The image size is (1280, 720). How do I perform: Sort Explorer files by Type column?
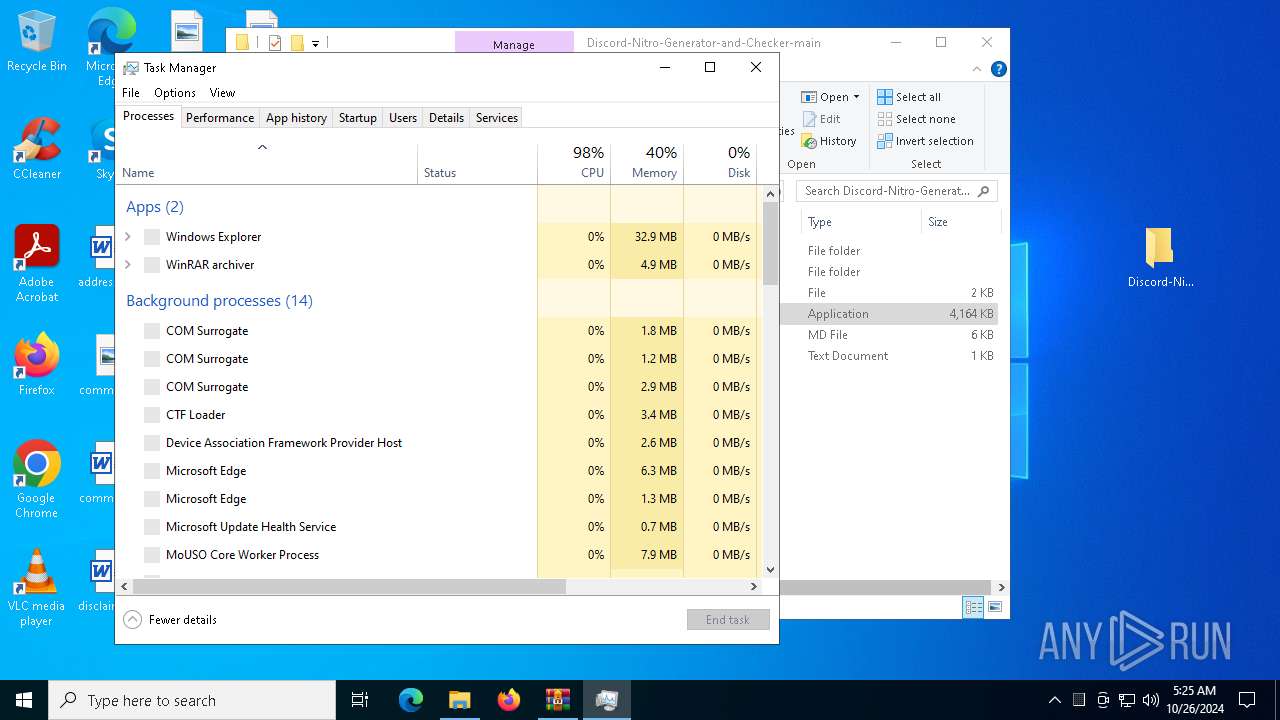tap(860, 222)
